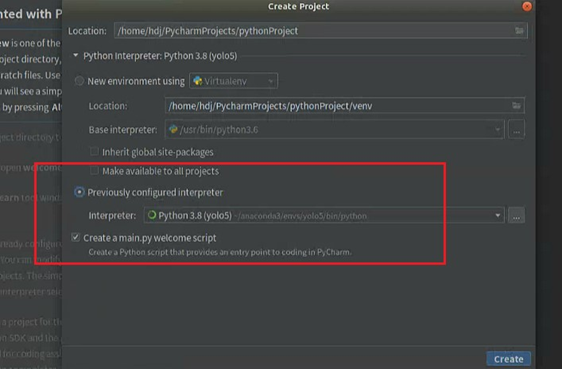This screenshot has width=562, height=369.
Task: Click the Virtualenv python icon in environment combo
Action: [197, 81]
